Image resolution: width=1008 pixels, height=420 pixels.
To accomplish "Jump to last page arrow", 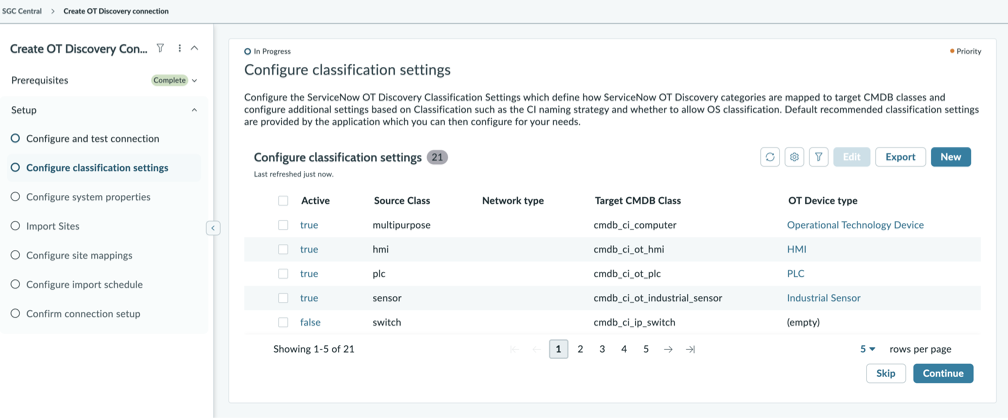I will tap(690, 349).
